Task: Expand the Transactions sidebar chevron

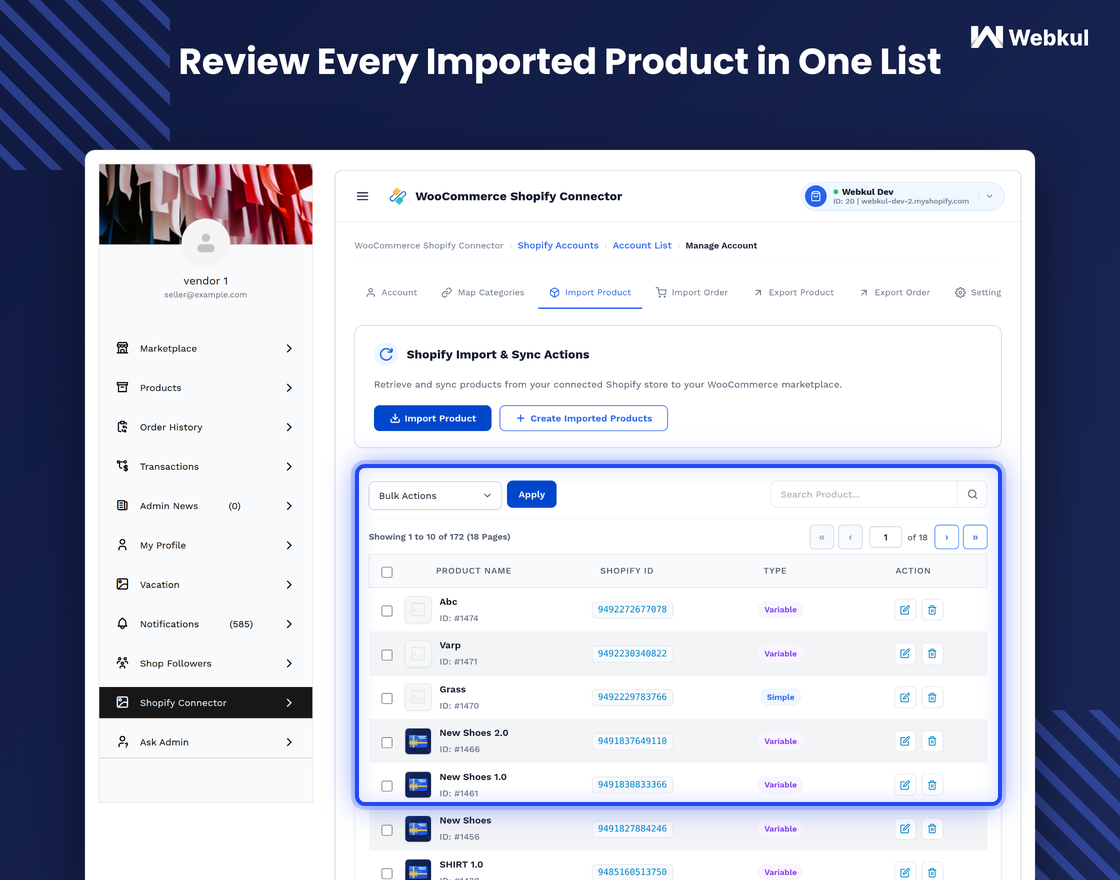Action: click(289, 466)
